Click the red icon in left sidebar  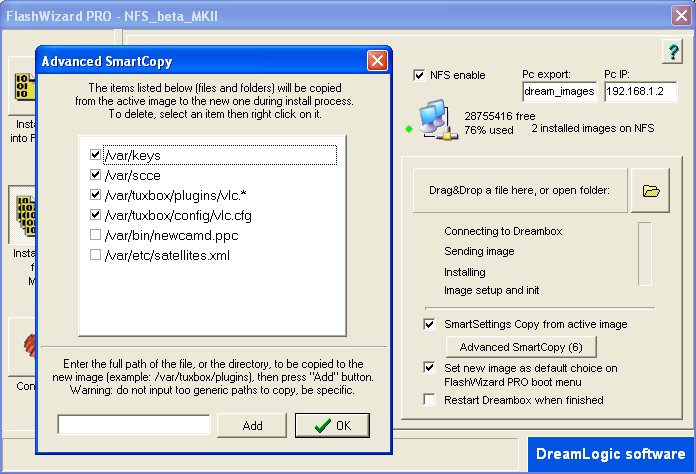point(29,345)
